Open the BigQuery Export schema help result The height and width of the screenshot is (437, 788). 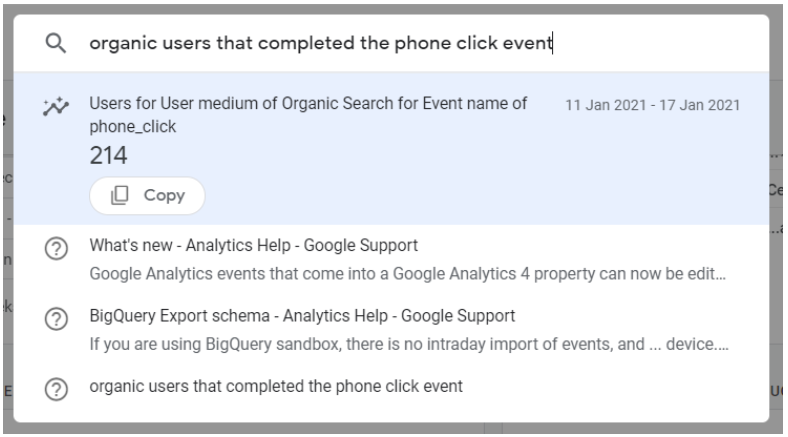pyautogui.click(x=301, y=317)
